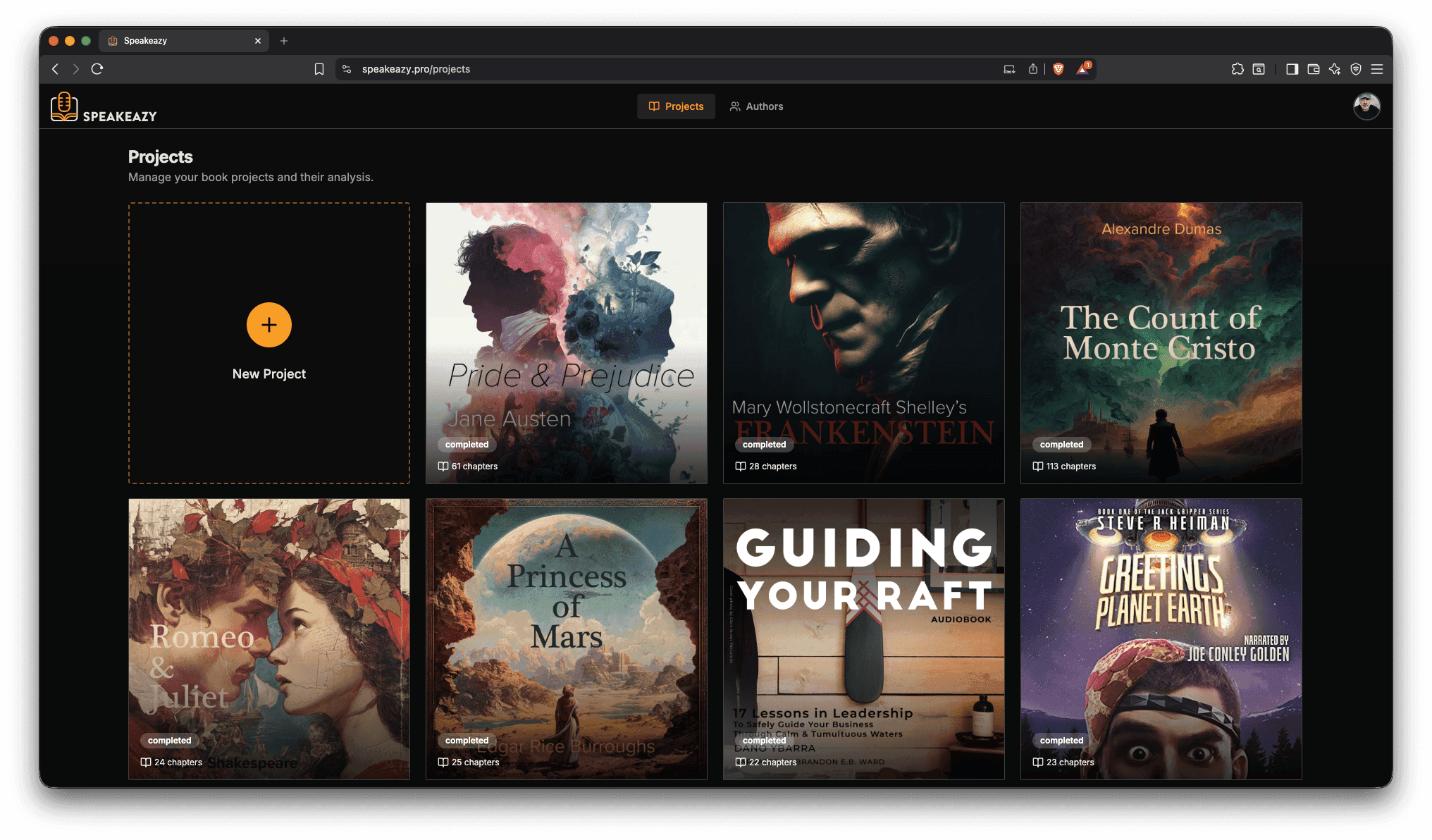The height and width of the screenshot is (840, 1432).
Task: Click the Speakeazy microphone logo icon
Action: (x=65, y=106)
